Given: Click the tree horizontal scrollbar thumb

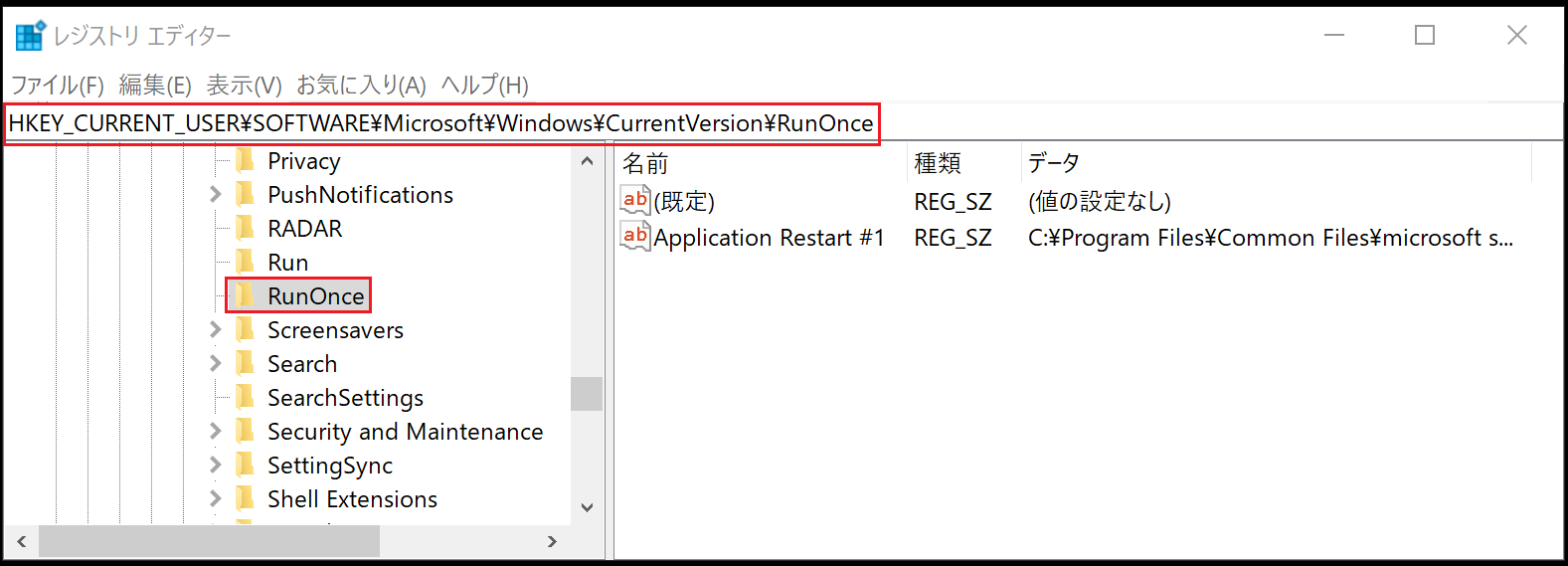Looking at the screenshot, I should (x=209, y=541).
